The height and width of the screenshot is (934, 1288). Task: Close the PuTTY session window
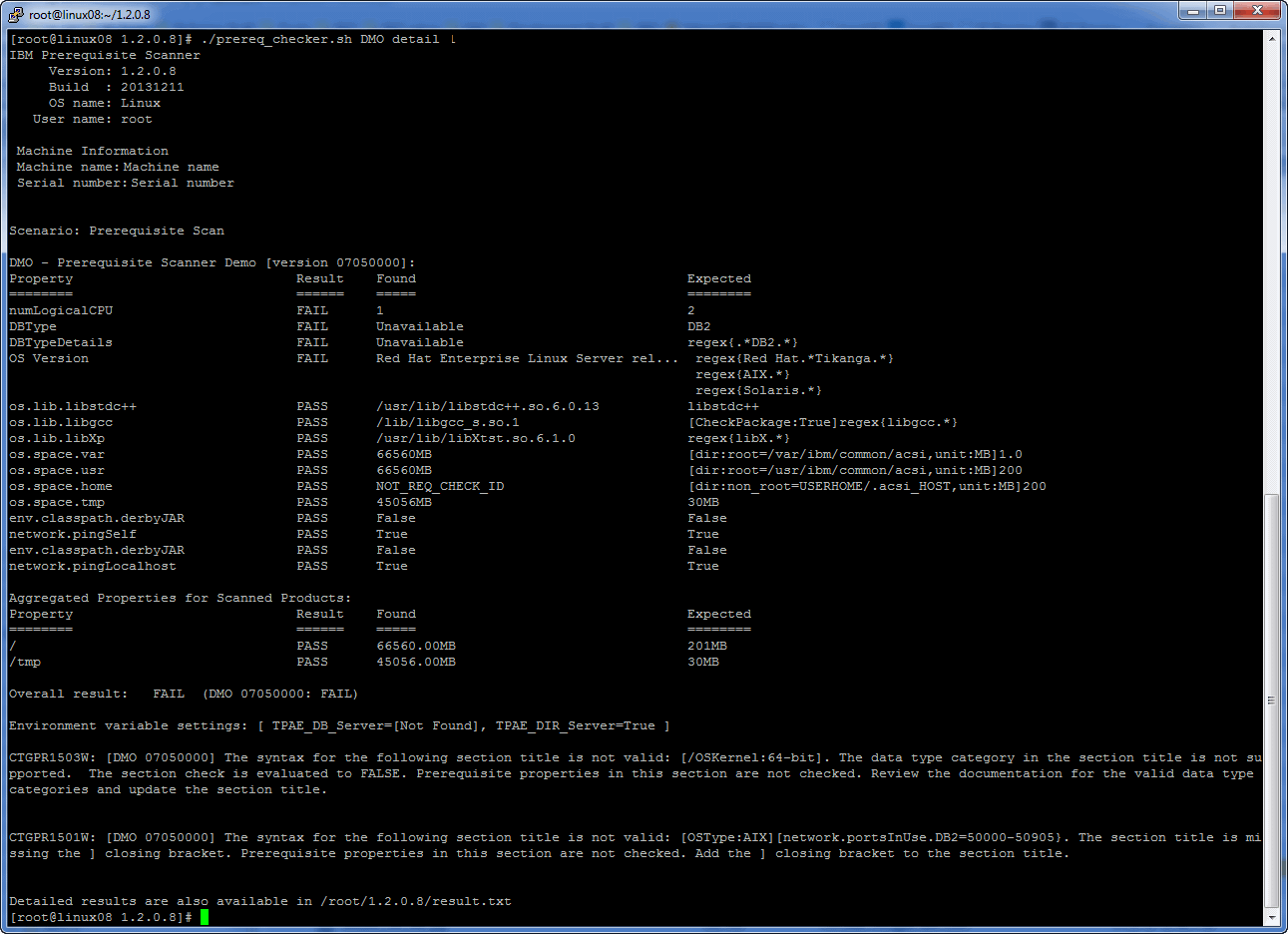pyautogui.click(x=1258, y=10)
